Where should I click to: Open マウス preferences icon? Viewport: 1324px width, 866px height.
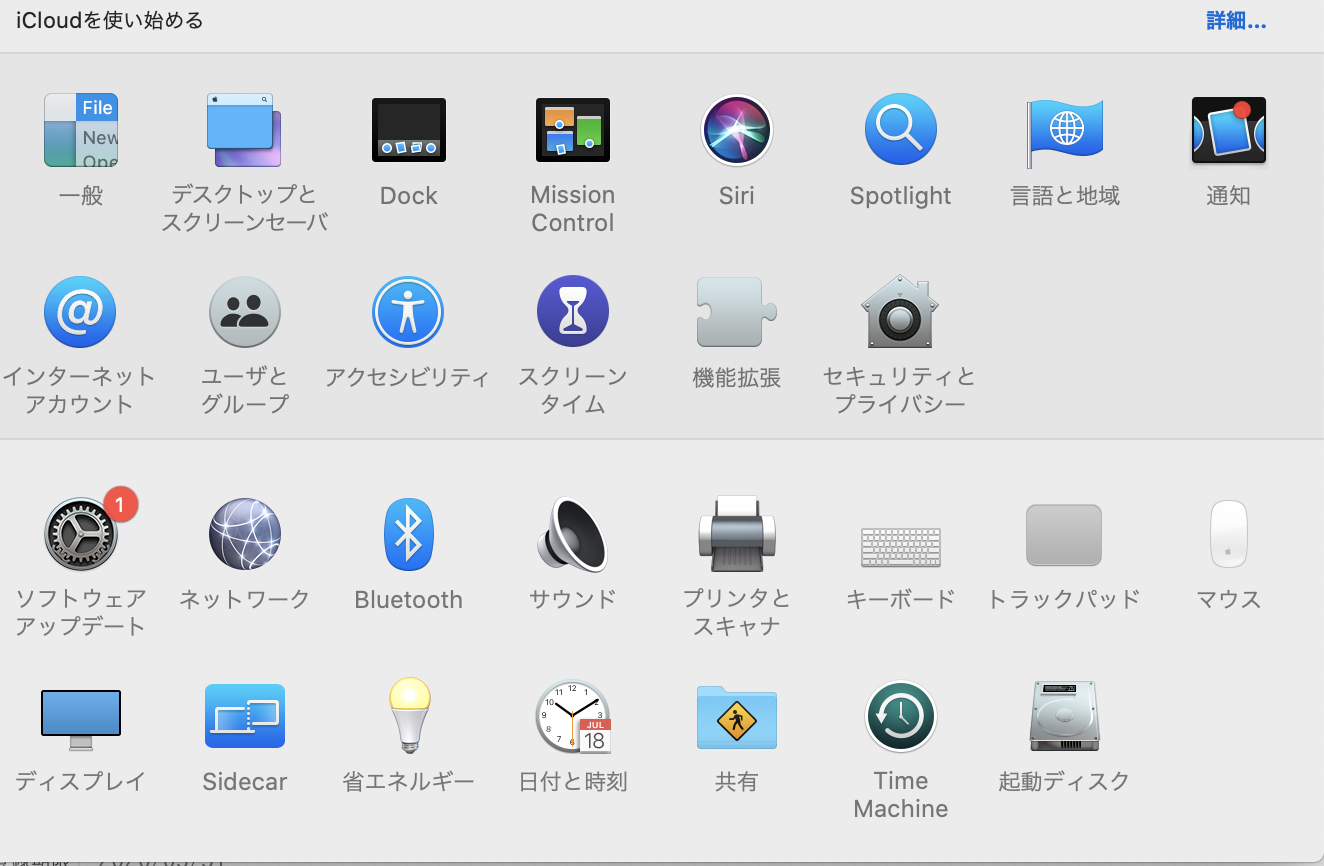1229,534
